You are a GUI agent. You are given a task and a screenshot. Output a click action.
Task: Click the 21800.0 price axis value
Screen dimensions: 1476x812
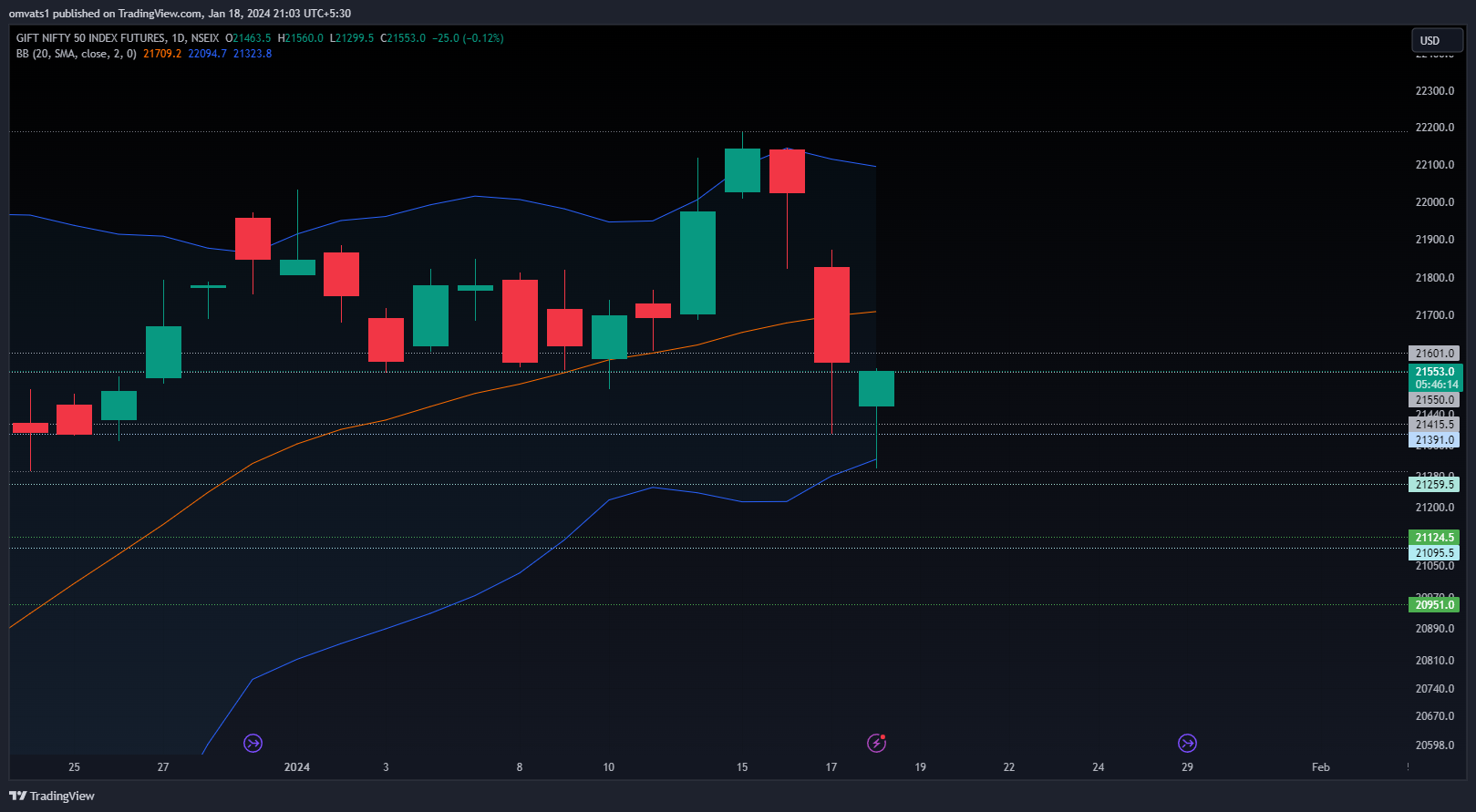pos(1435,278)
